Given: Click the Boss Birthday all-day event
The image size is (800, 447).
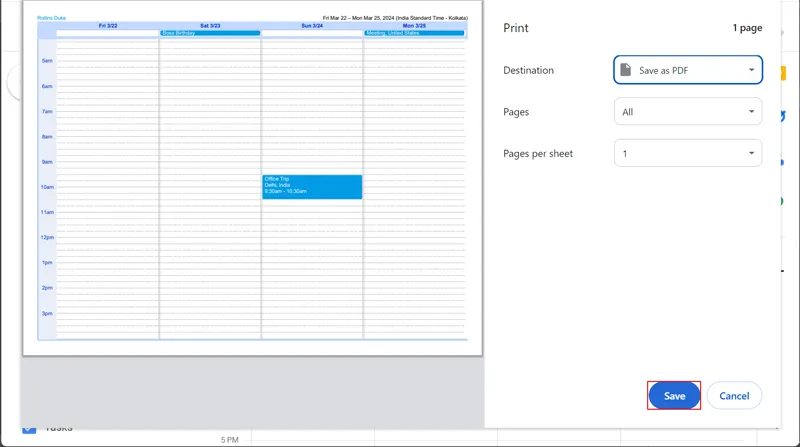Looking at the screenshot, I should pos(210,33).
